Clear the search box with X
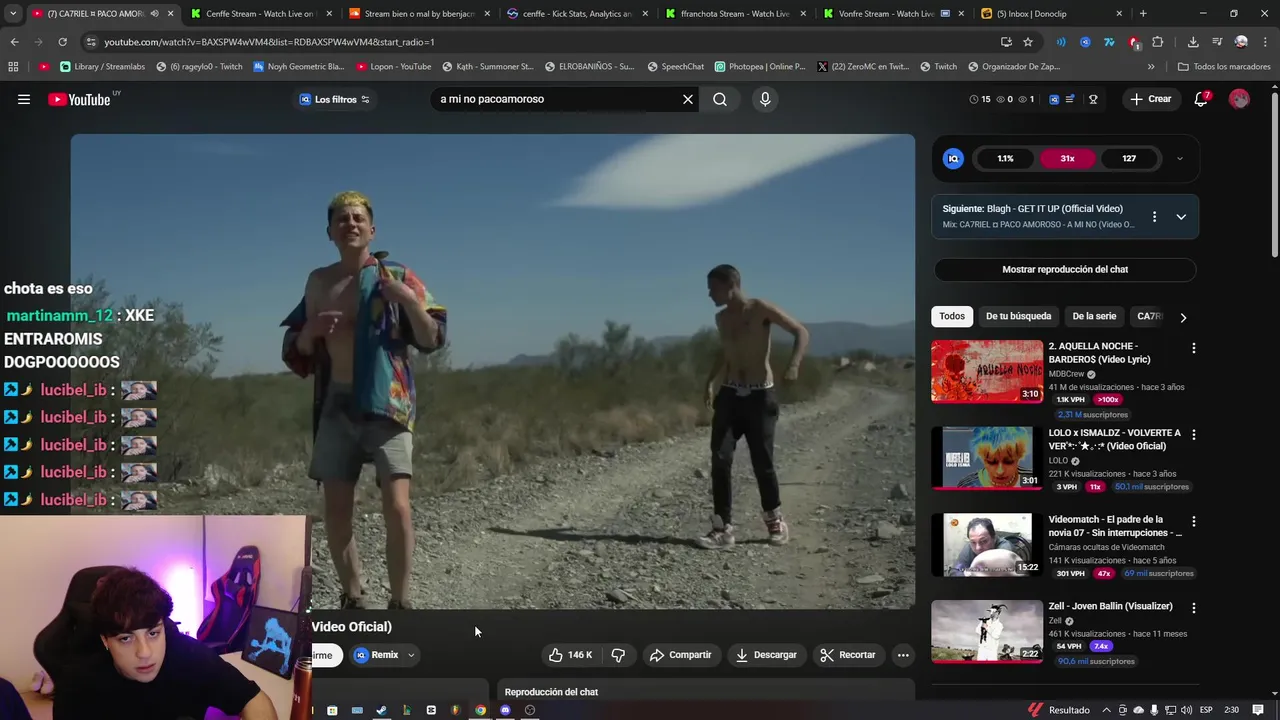The width and height of the screenshot is (1280, 720). pyautogui.click(x=688, y=99)
